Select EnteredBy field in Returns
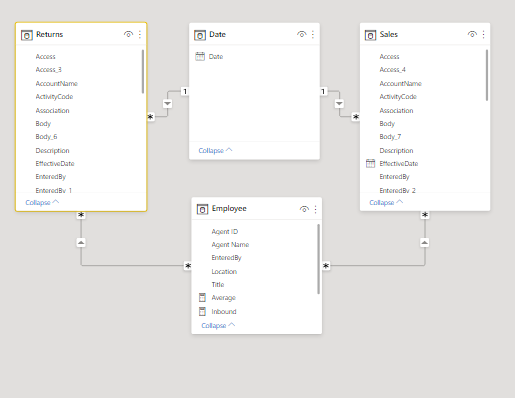 51,177
